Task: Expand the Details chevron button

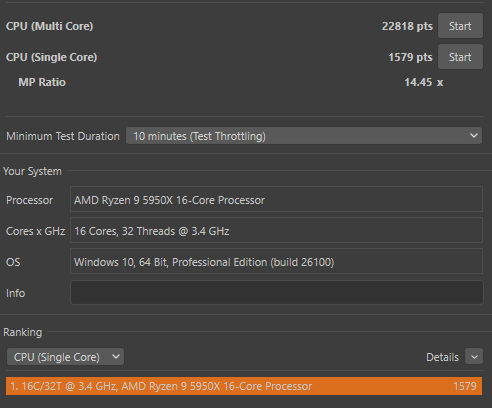Action: (x=474, y=357)
